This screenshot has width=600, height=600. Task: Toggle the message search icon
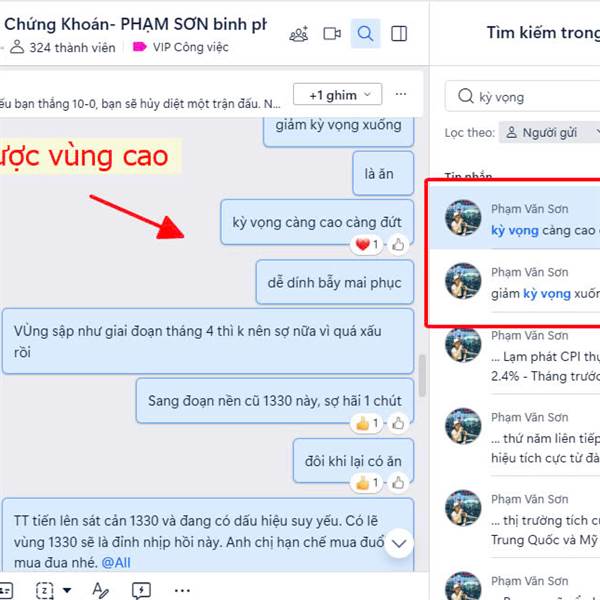pyautogui.click(x=365, y=34)
